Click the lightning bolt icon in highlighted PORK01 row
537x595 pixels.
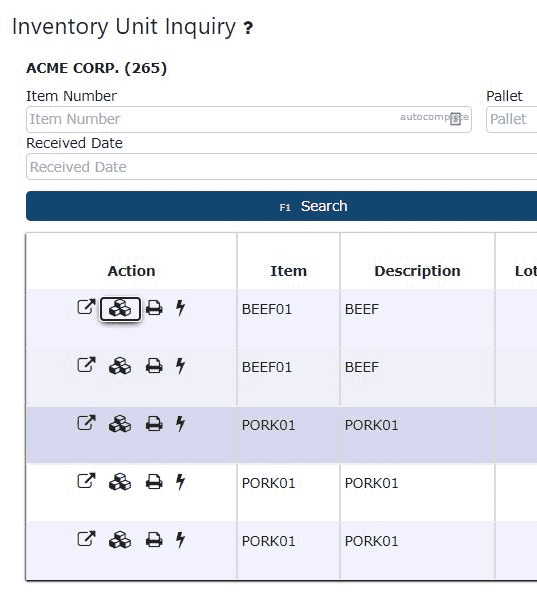[x=180, y=423]
